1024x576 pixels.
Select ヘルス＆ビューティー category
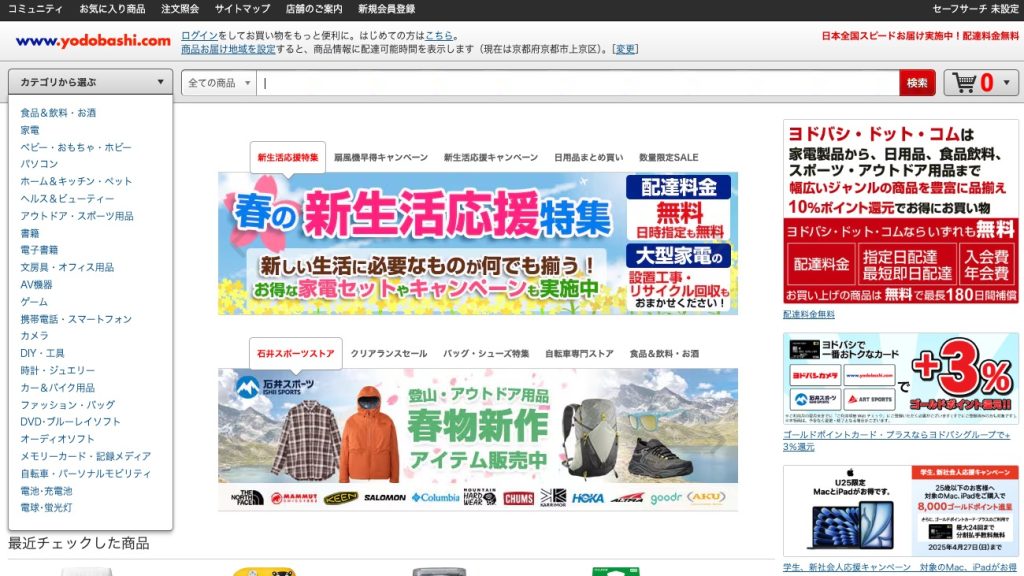coord(67,199)
